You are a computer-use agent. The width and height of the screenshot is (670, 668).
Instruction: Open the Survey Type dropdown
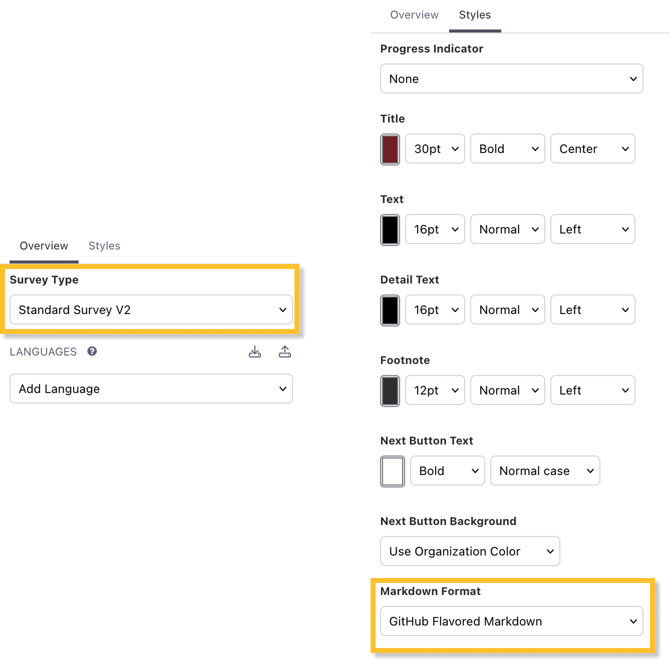pos(151,310)
